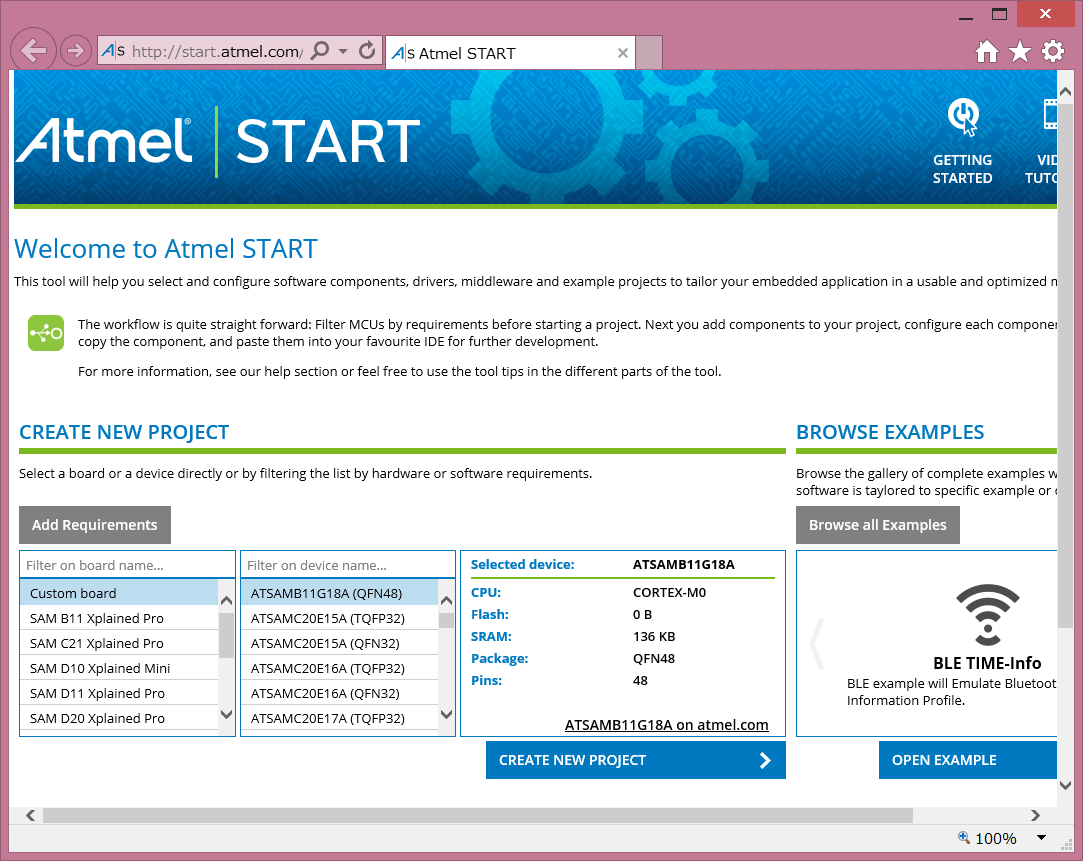Viewport: 1083px width, 861px height.
Task: Select ATSAMB11G18A (QFN48) device
Action: [x=339, y=593]
